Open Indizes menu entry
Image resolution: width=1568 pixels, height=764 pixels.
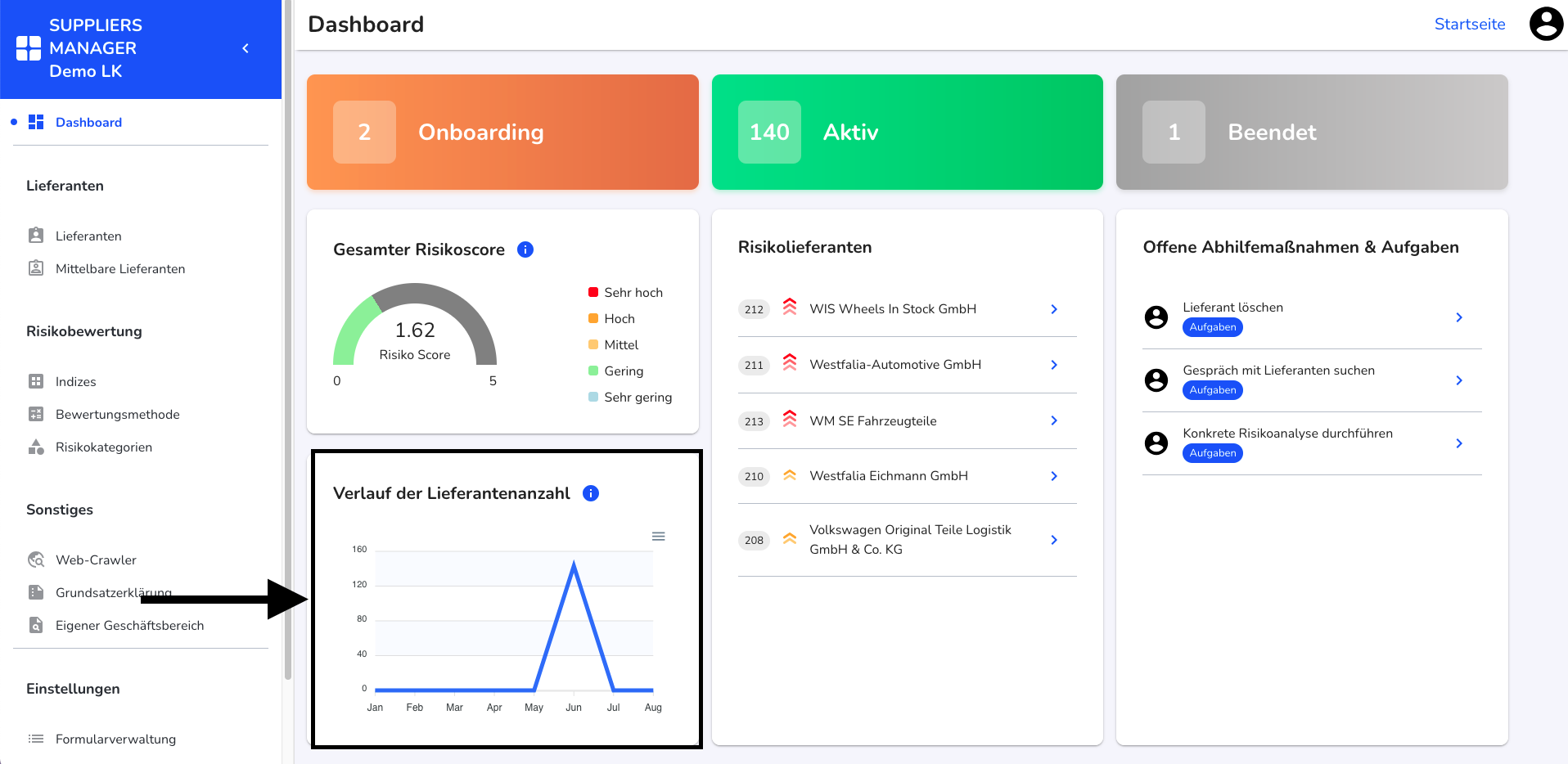(76, 381)
